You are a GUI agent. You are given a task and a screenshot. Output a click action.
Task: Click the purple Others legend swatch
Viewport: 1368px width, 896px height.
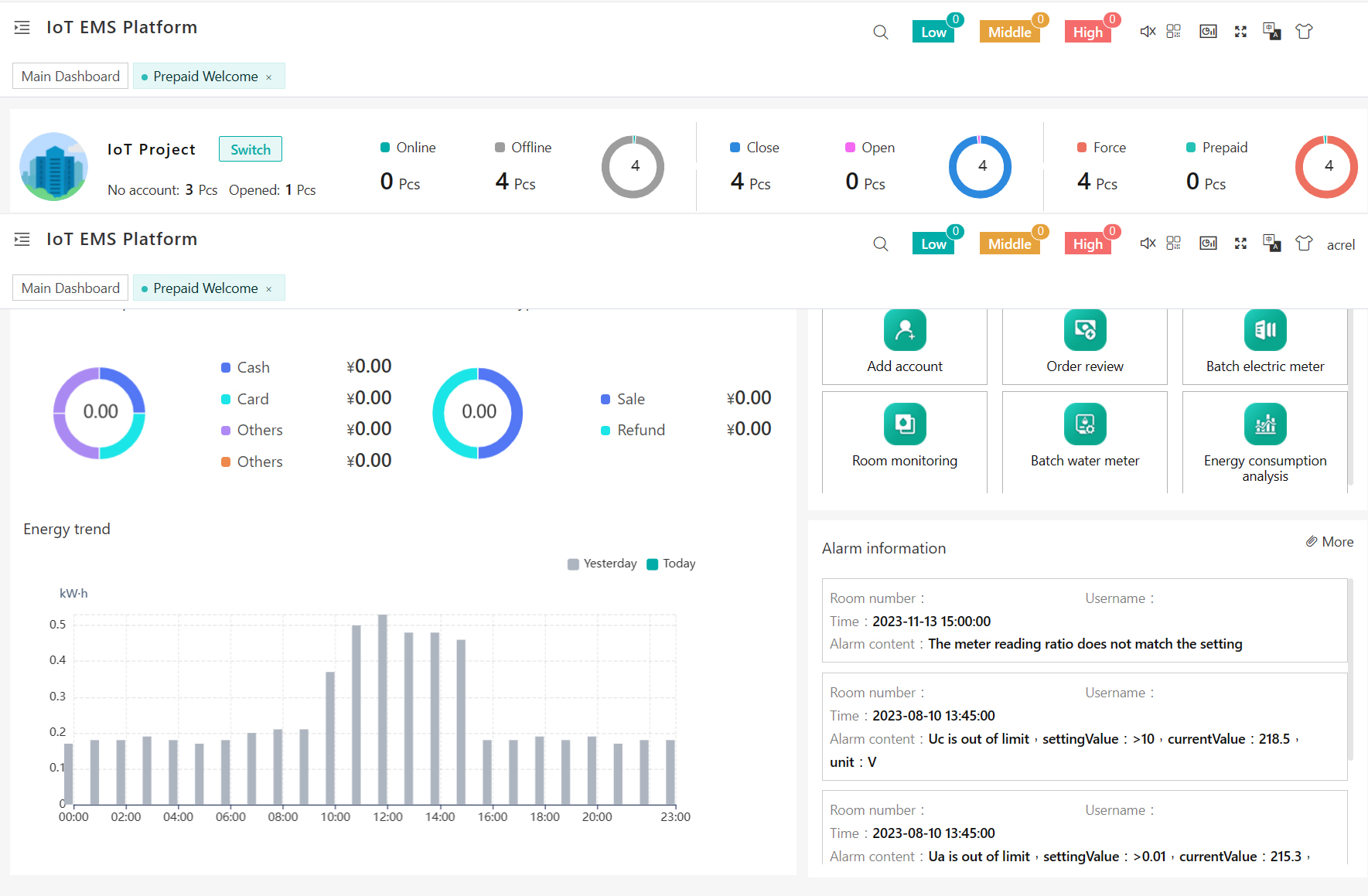[x=226, y=431]
